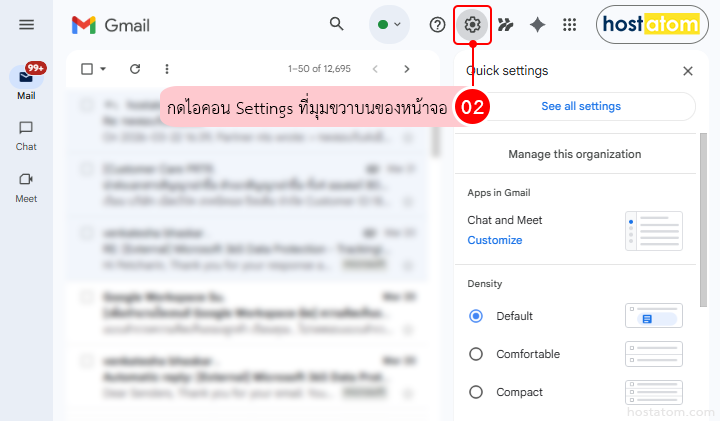This screenshot has height=421, width=720.
Task: Go to Mail in the sidebar
Action: pyautogui.click(x=26, y=83)
